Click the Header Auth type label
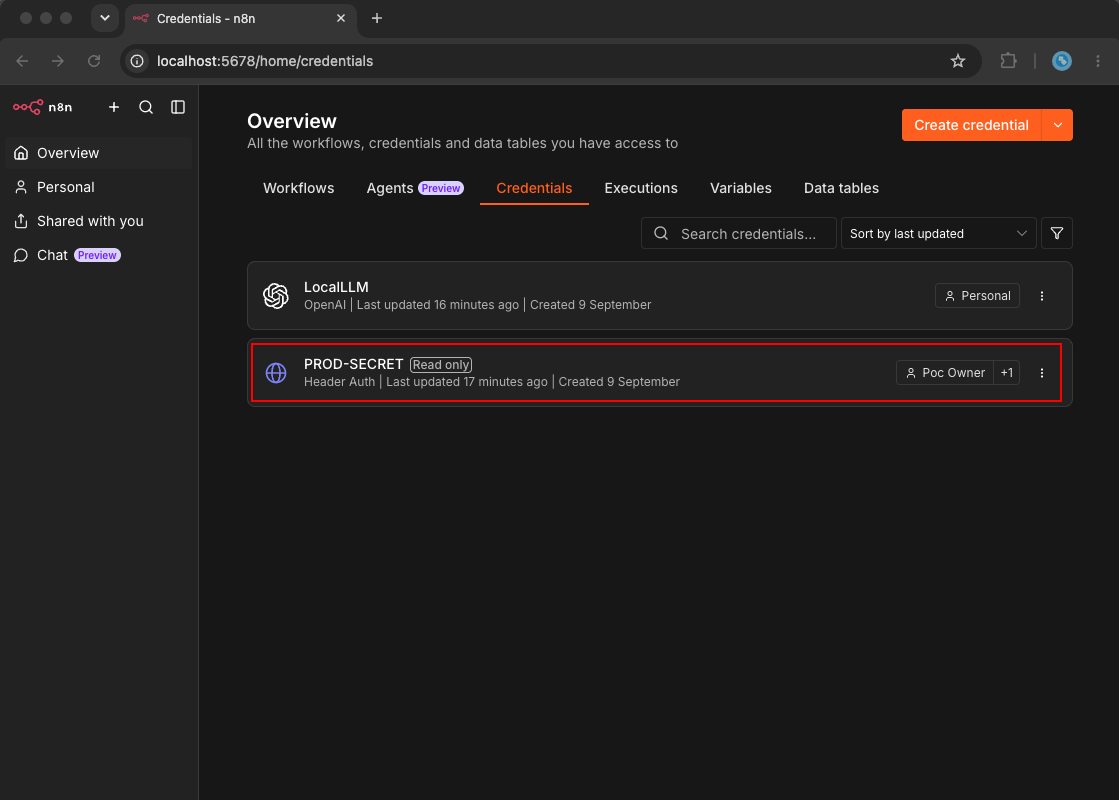Screen dimensions: 1119x800 [x=339, y=382]
